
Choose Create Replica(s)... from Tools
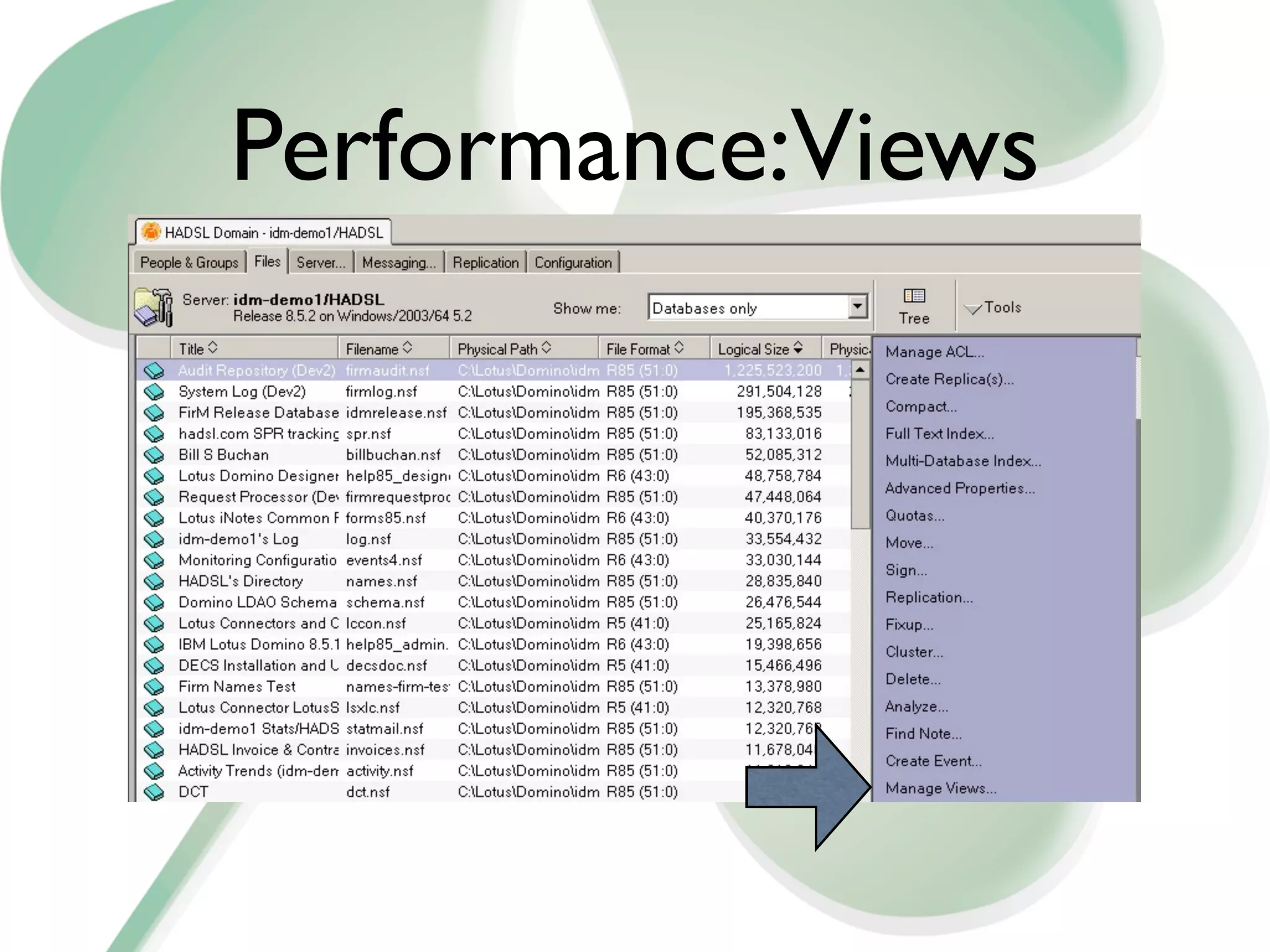click(949, 379)
